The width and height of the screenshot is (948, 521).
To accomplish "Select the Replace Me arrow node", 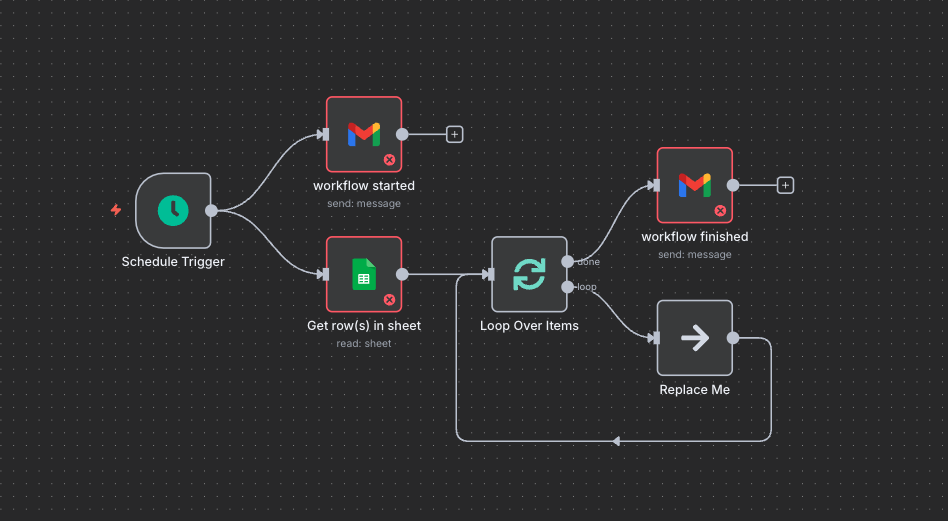I will 695,338.
